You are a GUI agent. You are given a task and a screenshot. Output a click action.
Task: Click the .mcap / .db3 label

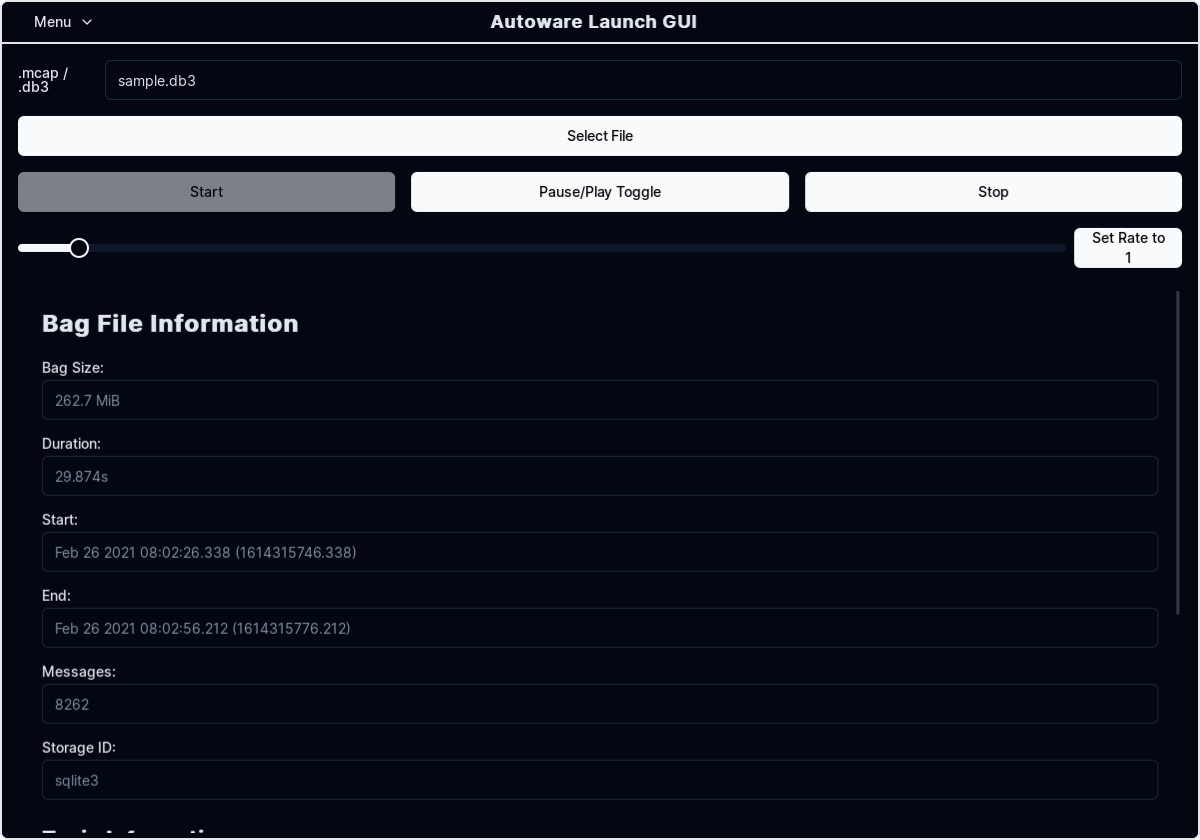pyautogui.click(x=41, y=81)
